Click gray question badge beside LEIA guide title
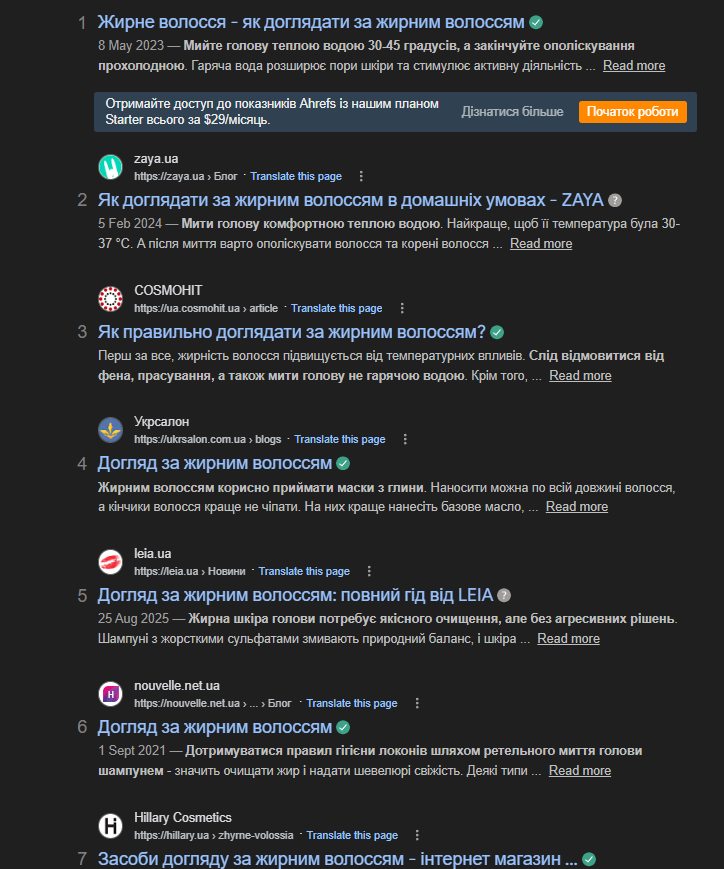 504,596
